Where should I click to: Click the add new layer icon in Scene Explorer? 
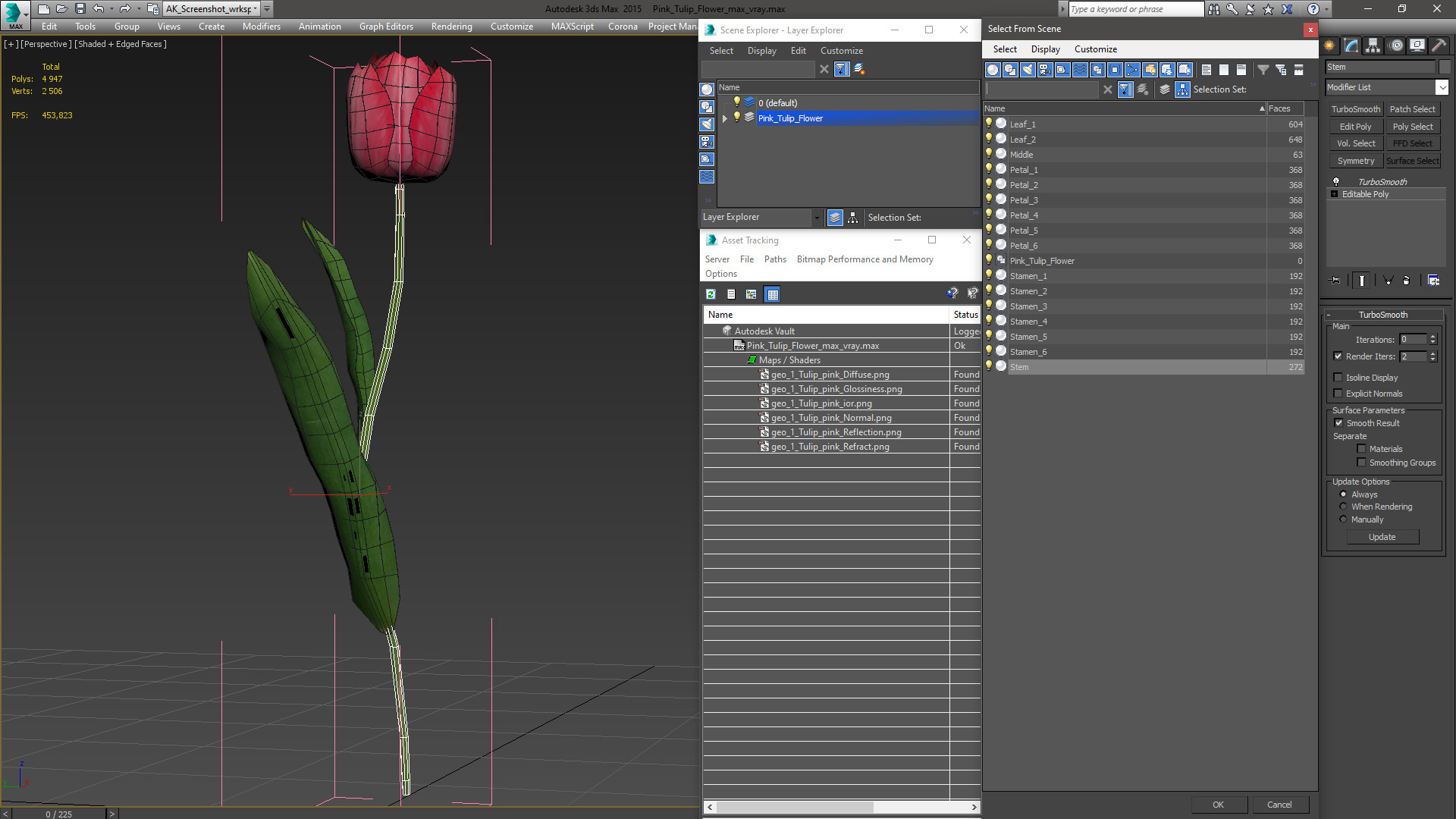click(x=859, y=69)
